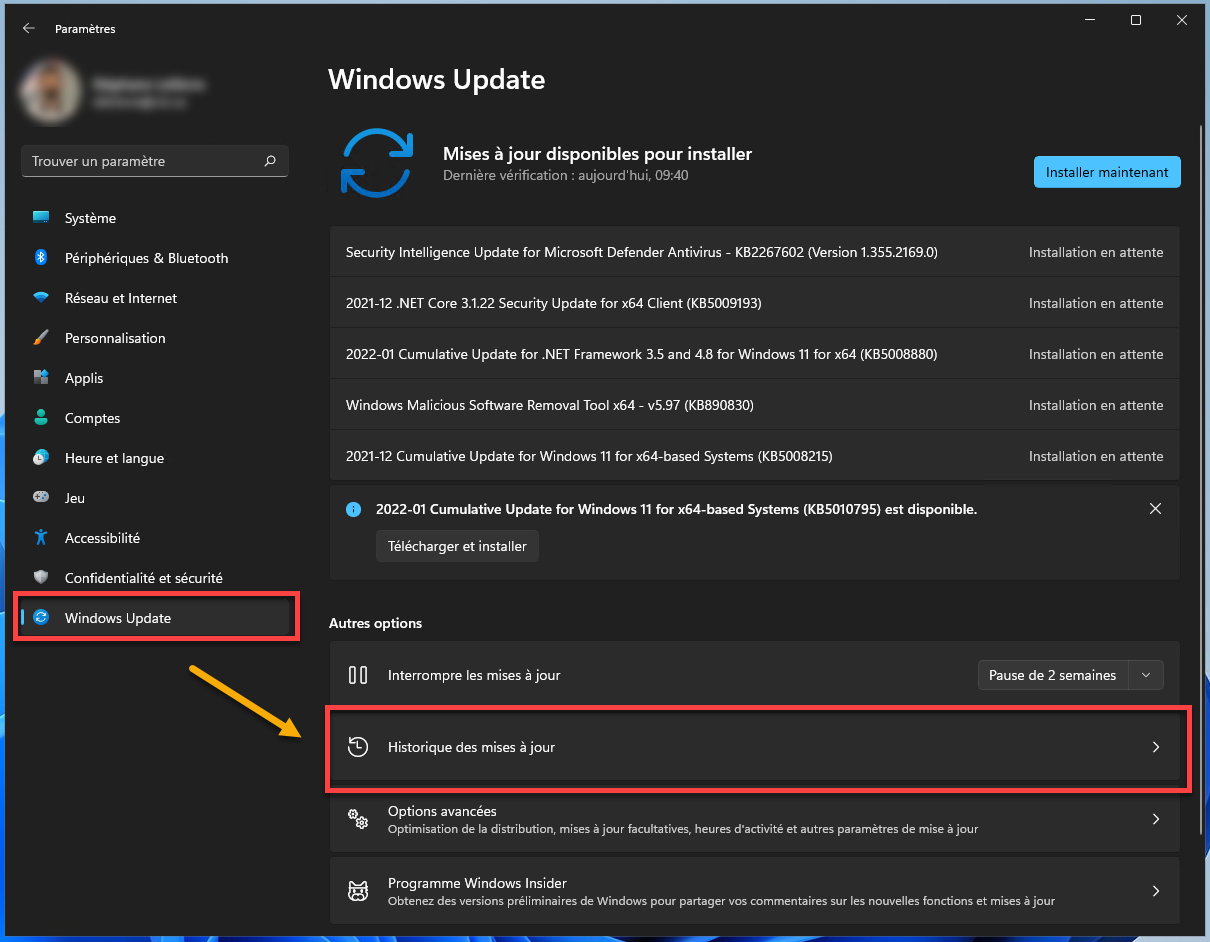This screenshot has height=942, width=1210.
Task: Click the Système monitor icon
Action: pos(41,218)
